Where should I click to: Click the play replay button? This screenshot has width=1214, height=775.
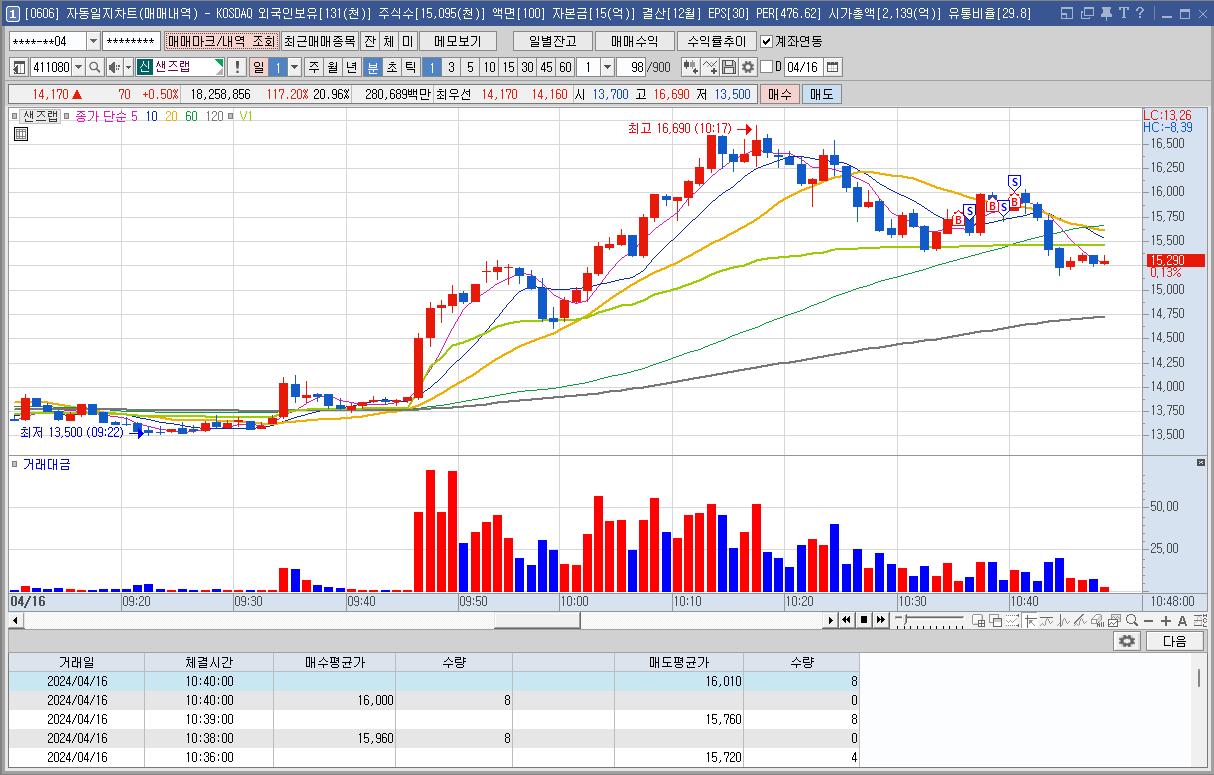pos(831,621)
